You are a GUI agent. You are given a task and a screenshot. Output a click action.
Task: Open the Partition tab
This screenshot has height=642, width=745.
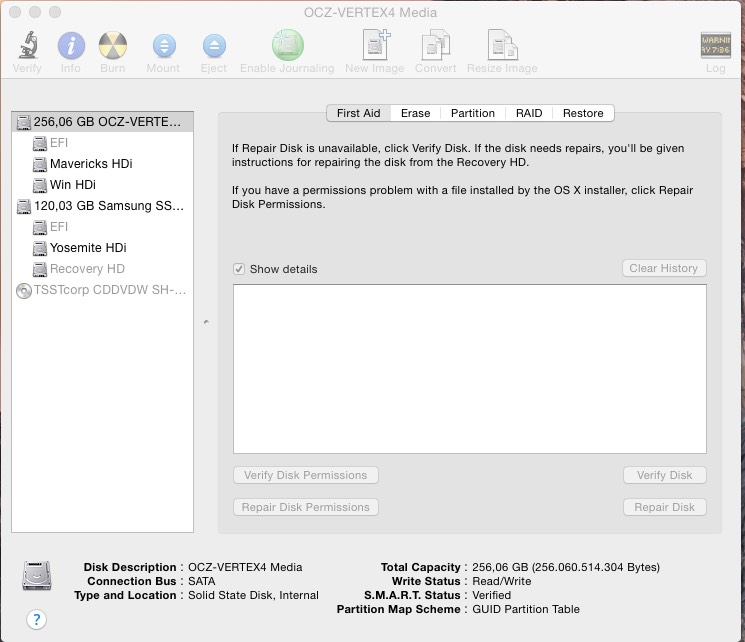(x=473, y=113)
